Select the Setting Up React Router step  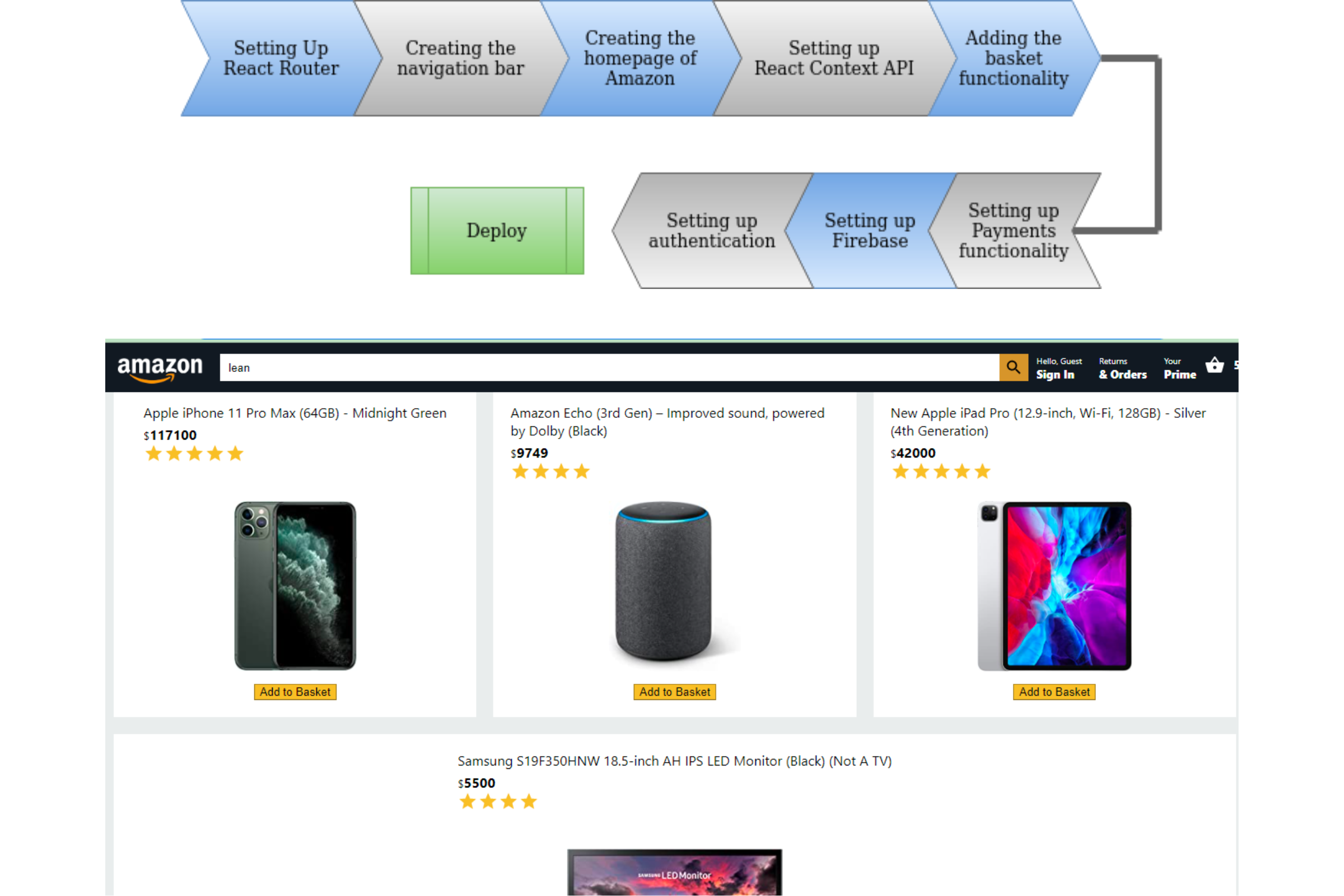tap(281, 58)
